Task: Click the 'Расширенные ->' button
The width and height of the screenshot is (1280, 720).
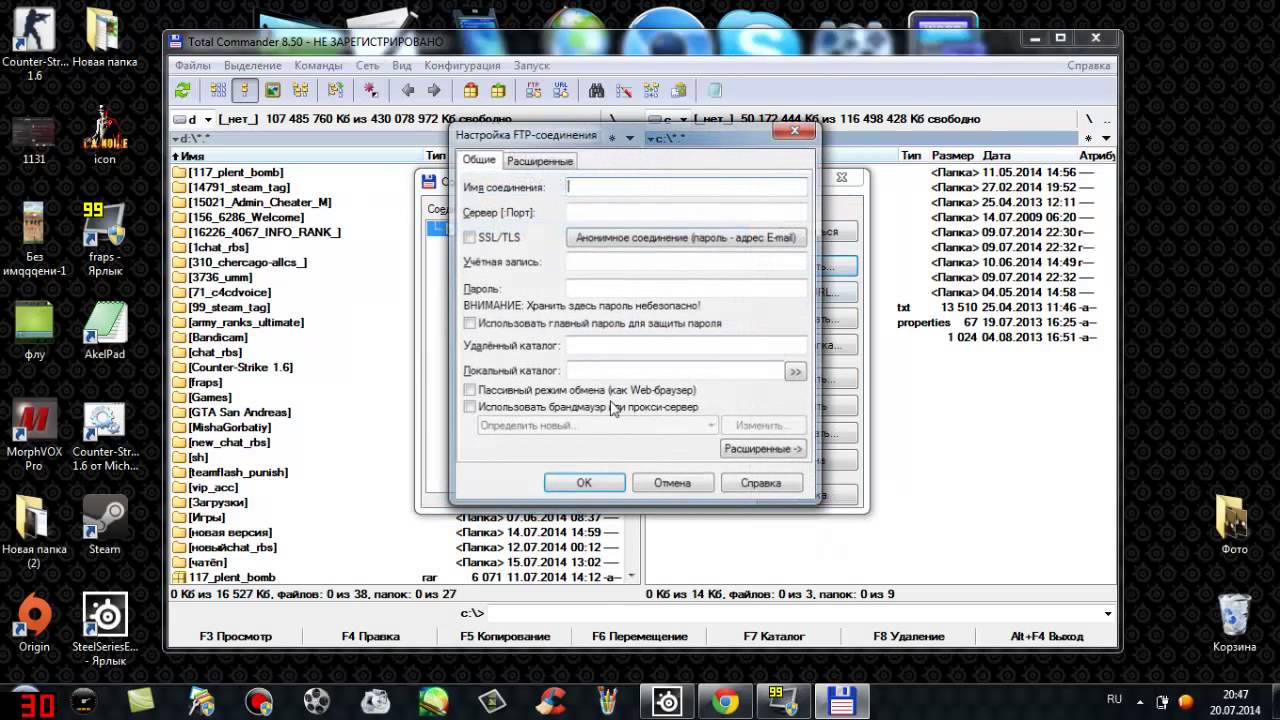Action: pyautogui.click(x=763, y=449)
